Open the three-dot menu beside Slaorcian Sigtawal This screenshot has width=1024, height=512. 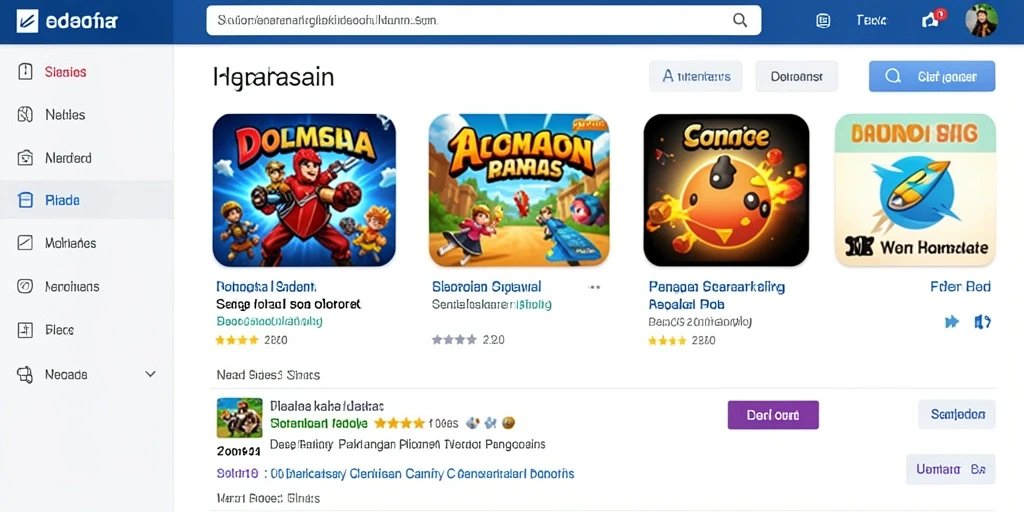pyautogui.click(x=594, y=287)
